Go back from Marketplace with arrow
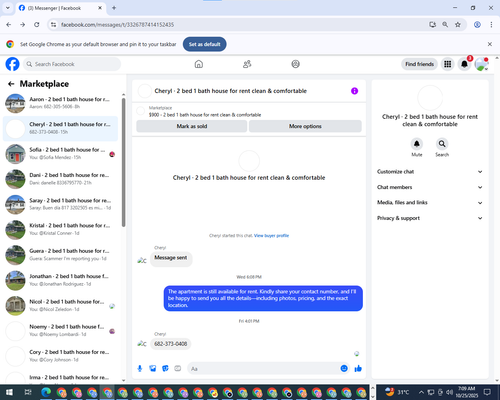The image size is (500, 400). 11,84
